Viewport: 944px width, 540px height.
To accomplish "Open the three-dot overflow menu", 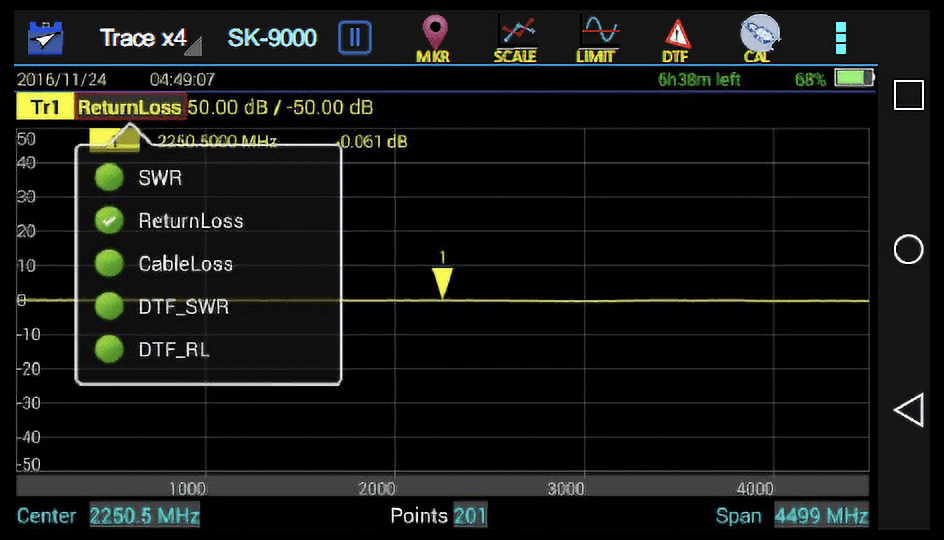I will click(x=841, y=39).
